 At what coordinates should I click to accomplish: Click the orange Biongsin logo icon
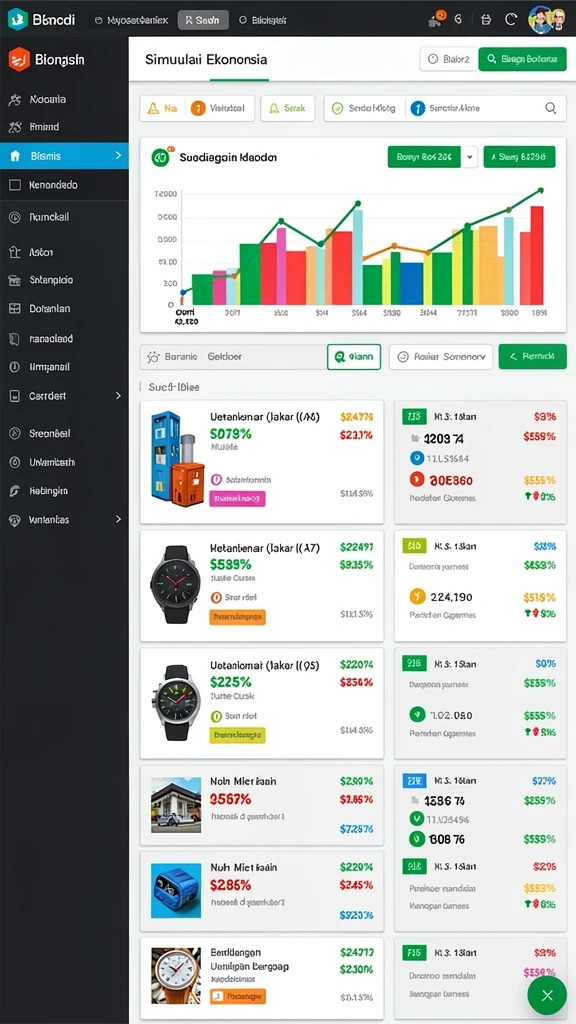click(19, 60)
